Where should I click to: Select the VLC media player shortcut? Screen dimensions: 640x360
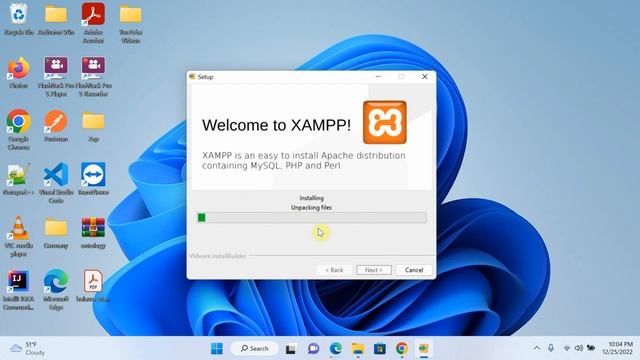(x=19, y=237)
